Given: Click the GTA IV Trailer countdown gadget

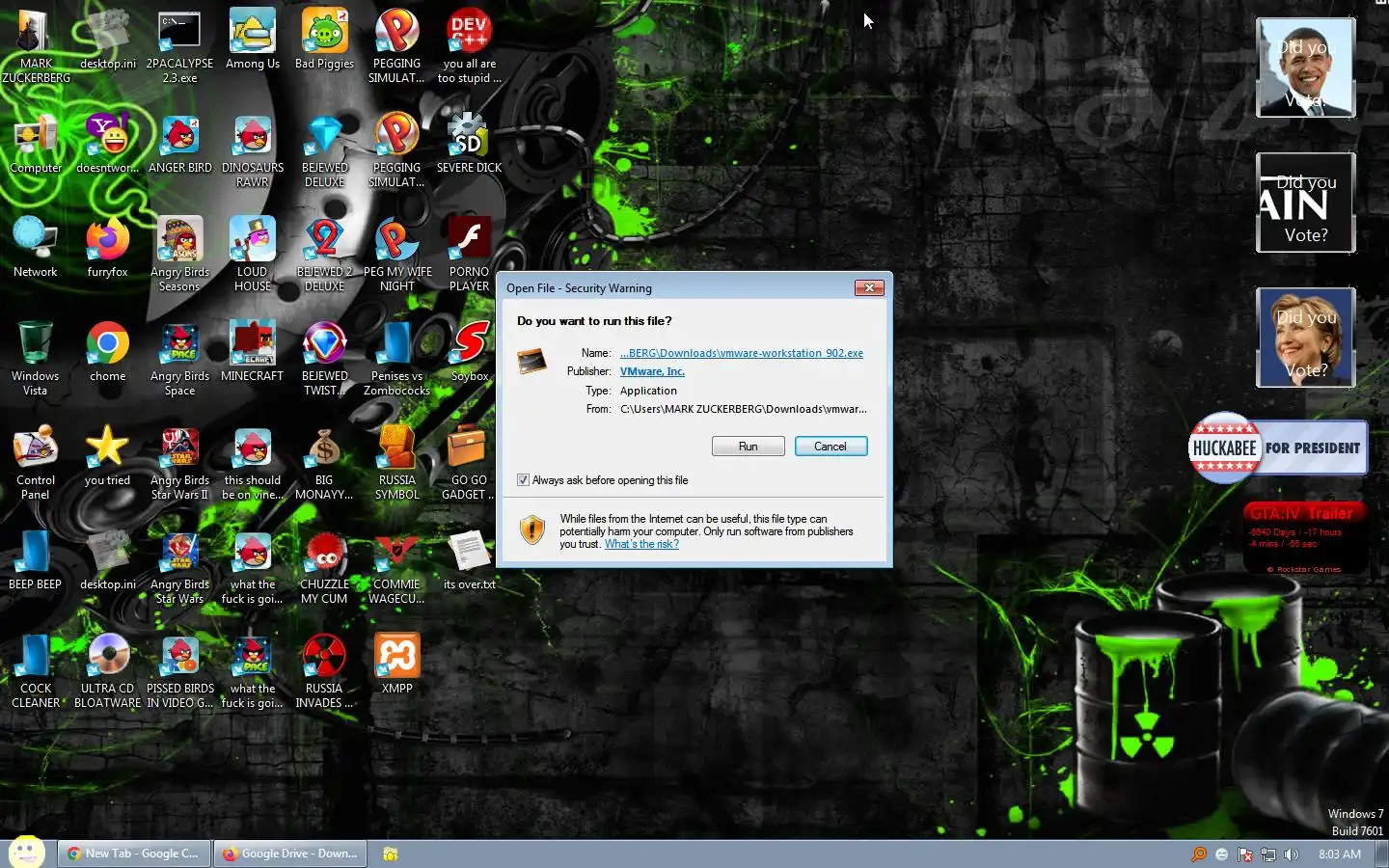Looking at the screenshot, I should (1305, 538).
